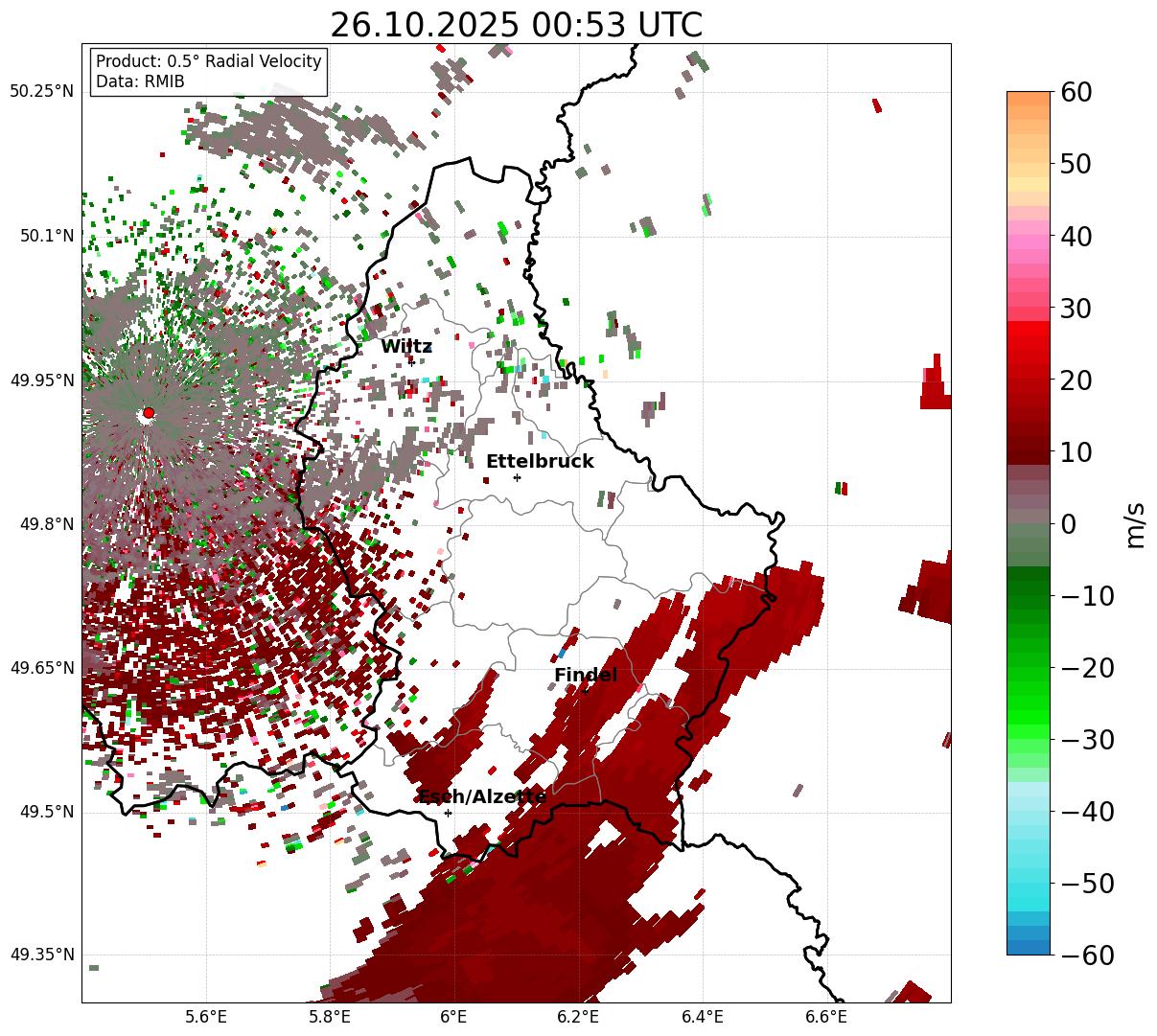
Task: Click the 49.5°N latitude tick label
Action: [46, 812]
